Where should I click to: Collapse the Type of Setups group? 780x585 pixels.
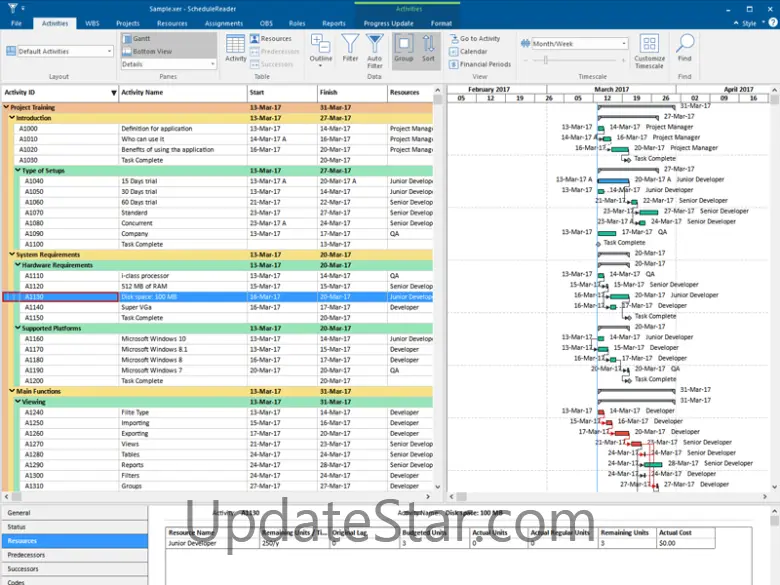(x=18, y=170)
